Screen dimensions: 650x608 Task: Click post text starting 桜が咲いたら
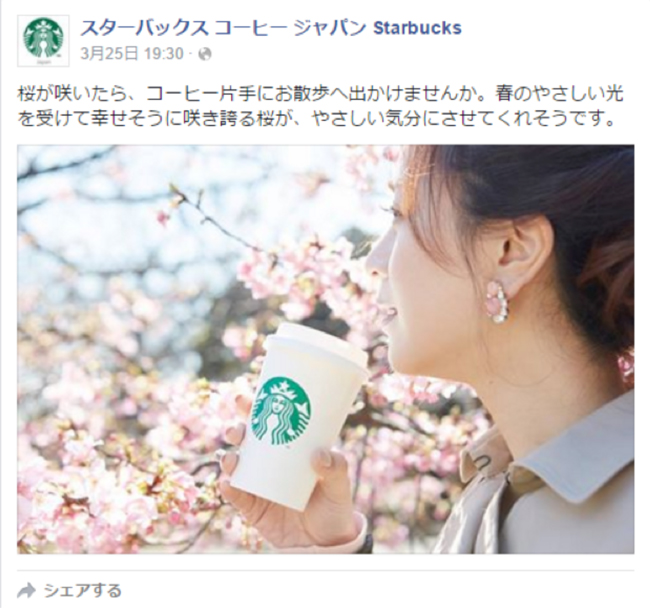(x=320, y=94)
